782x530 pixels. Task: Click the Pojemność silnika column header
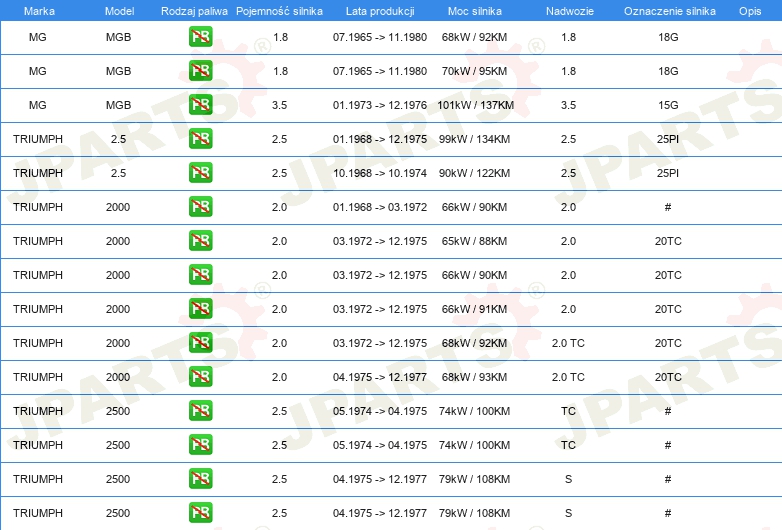[279, 11]
